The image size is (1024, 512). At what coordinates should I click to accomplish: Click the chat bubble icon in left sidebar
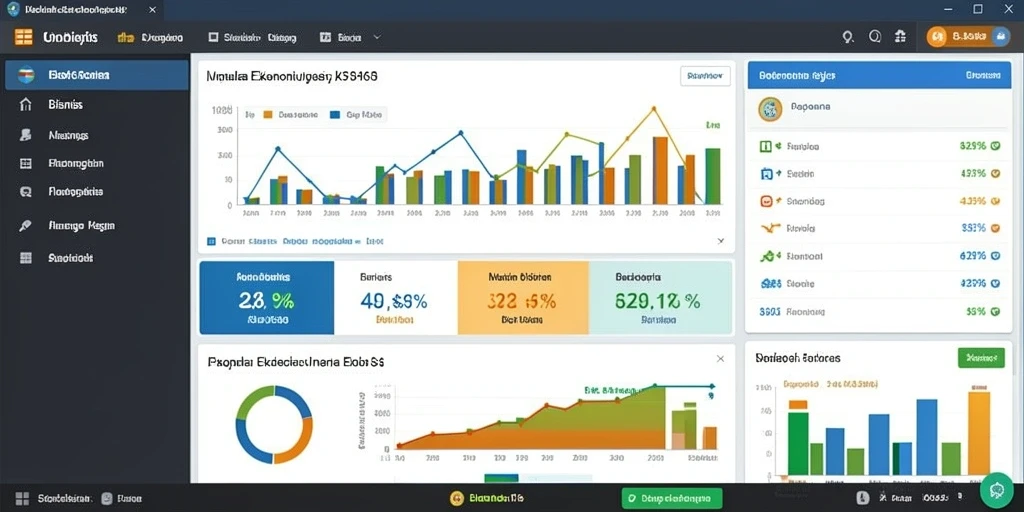tap(25, 192)
